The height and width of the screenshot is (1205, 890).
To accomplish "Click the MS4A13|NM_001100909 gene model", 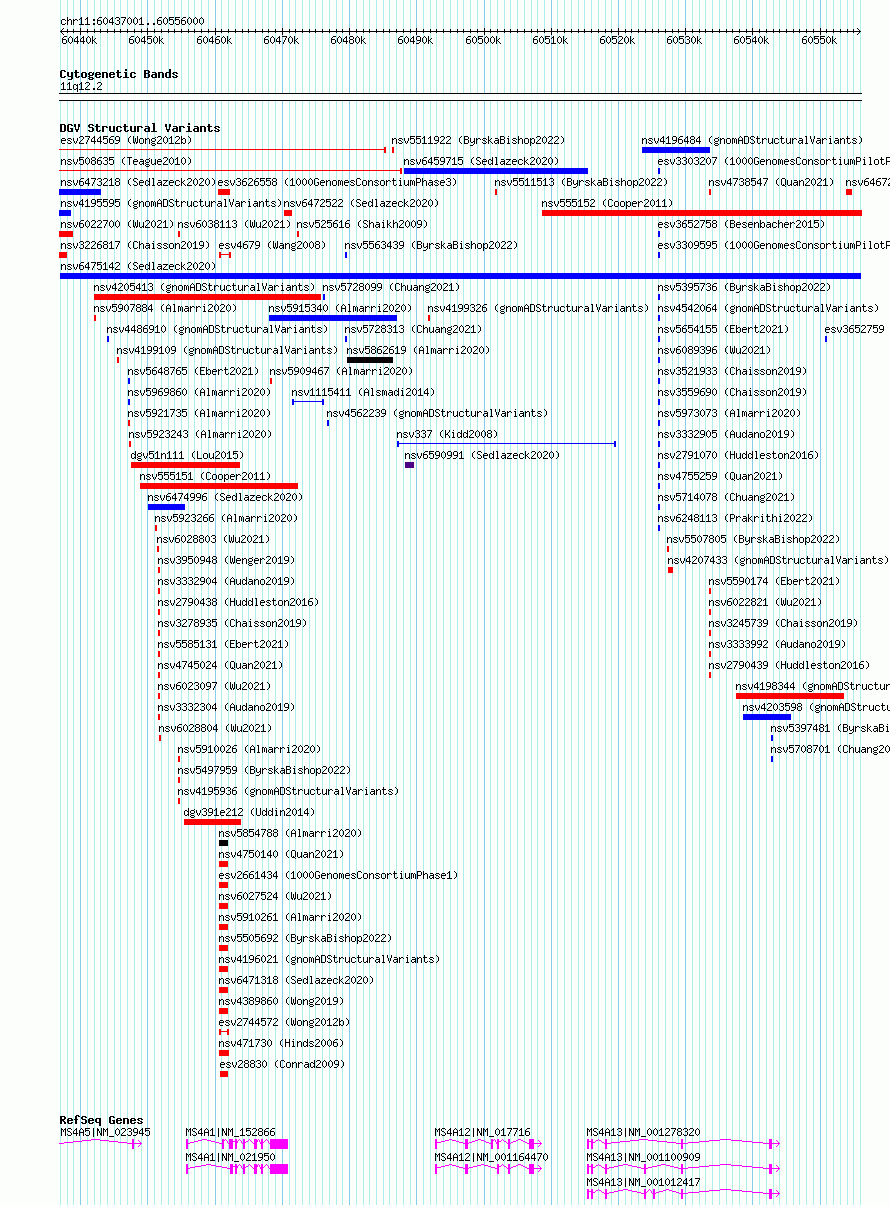I will (x=683, y=1168).
